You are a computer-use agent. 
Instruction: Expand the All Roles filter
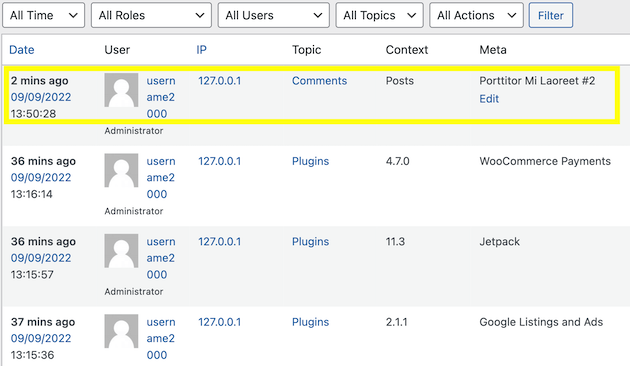point(151,15)
